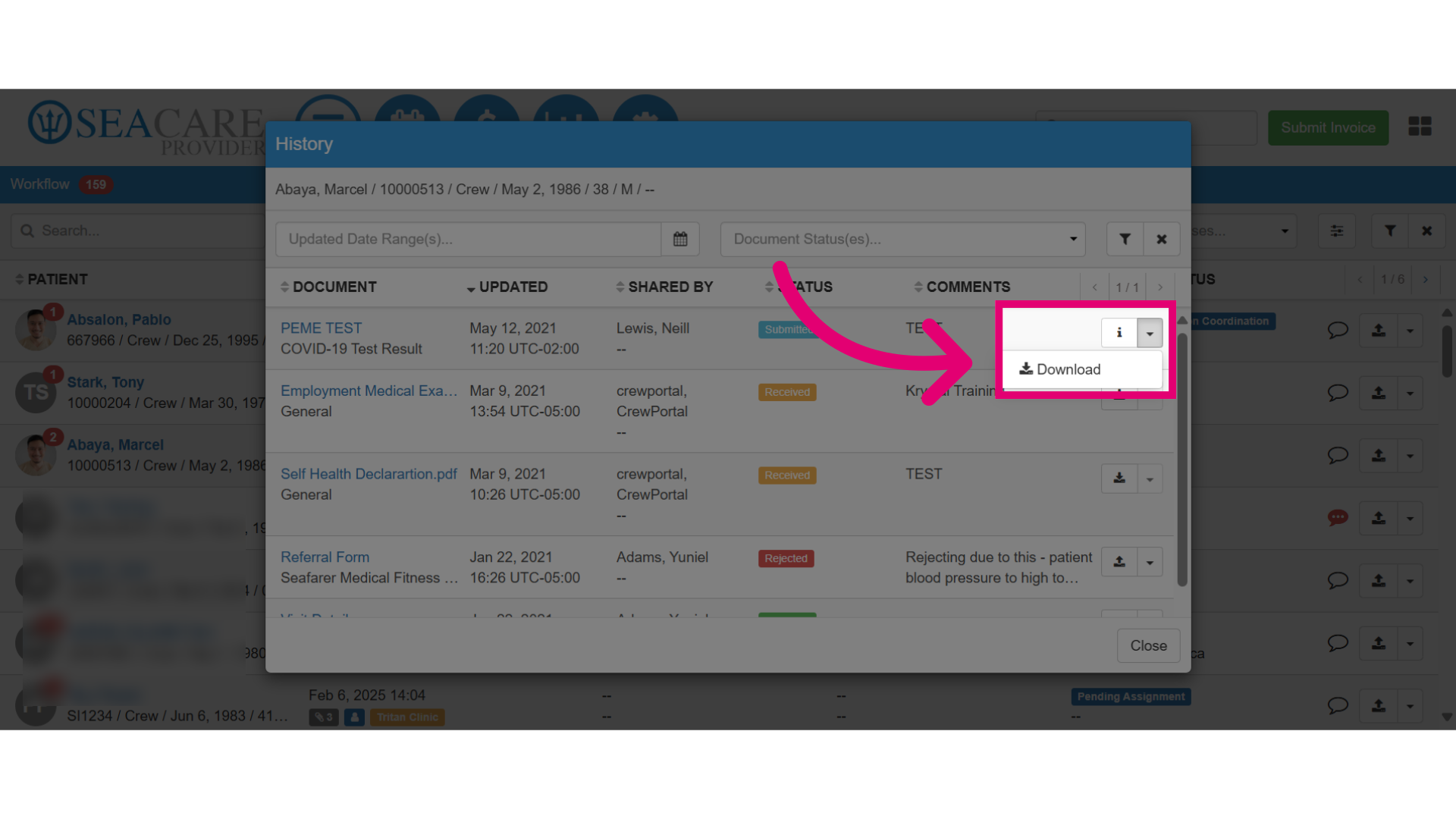Clear filters with X icon in History dialog
Viewport: 1456px width, 819px height.
pyautogui.click(x=1162, y=239)
